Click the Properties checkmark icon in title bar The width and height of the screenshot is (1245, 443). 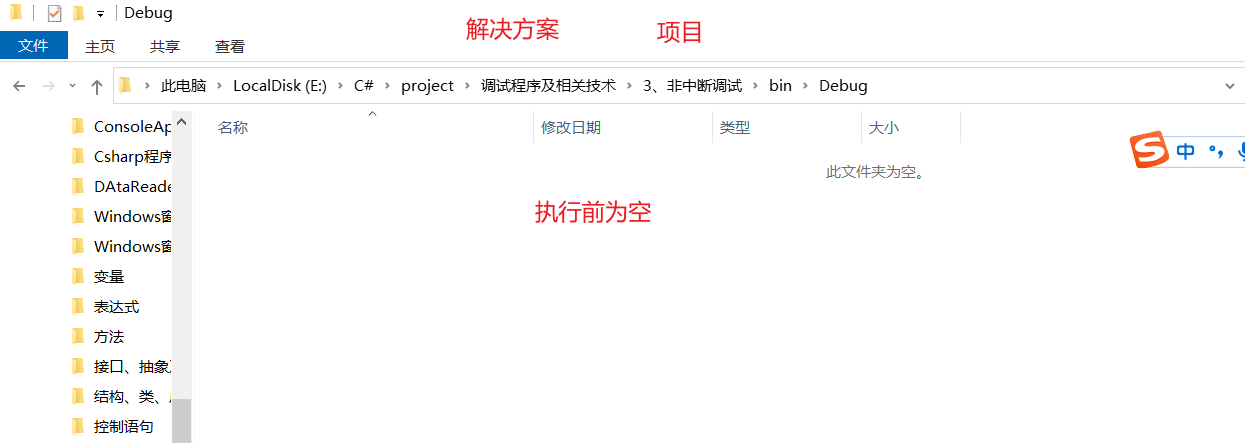pyautogui.click(x=55, y=13)
